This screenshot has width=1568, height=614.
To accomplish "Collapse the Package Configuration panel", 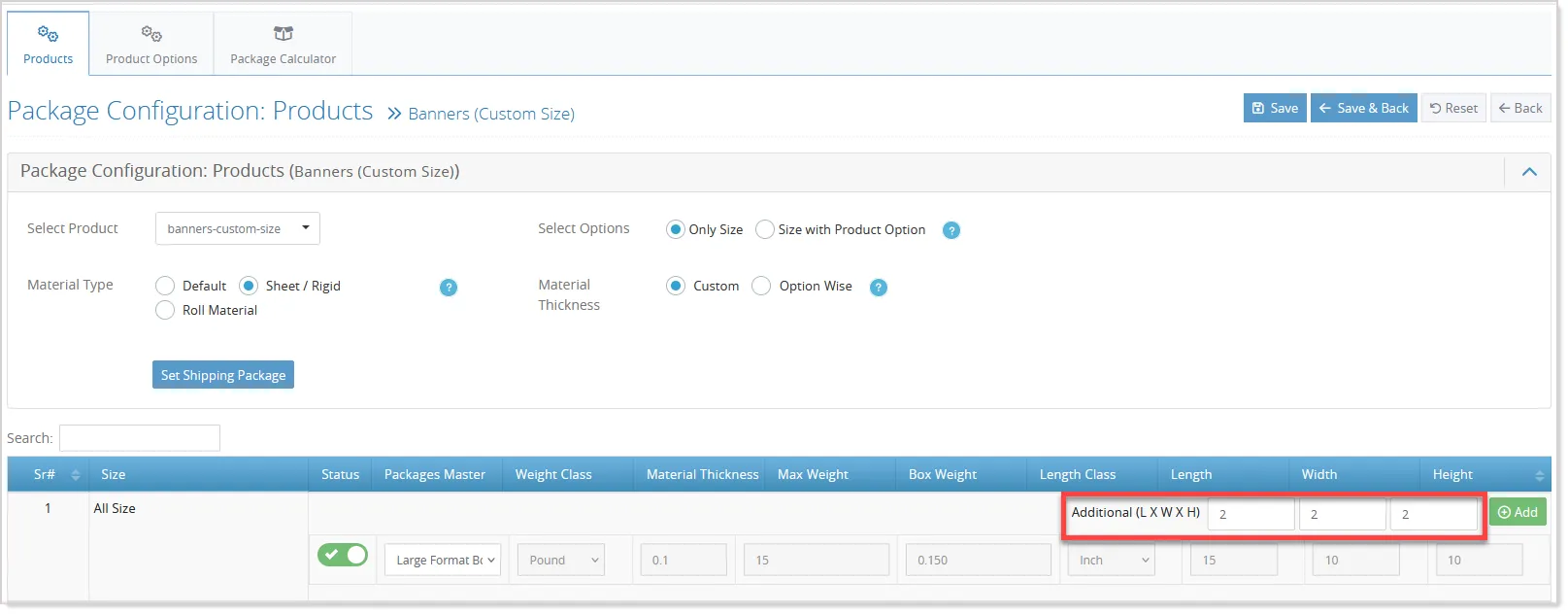I will [1529, 172].
